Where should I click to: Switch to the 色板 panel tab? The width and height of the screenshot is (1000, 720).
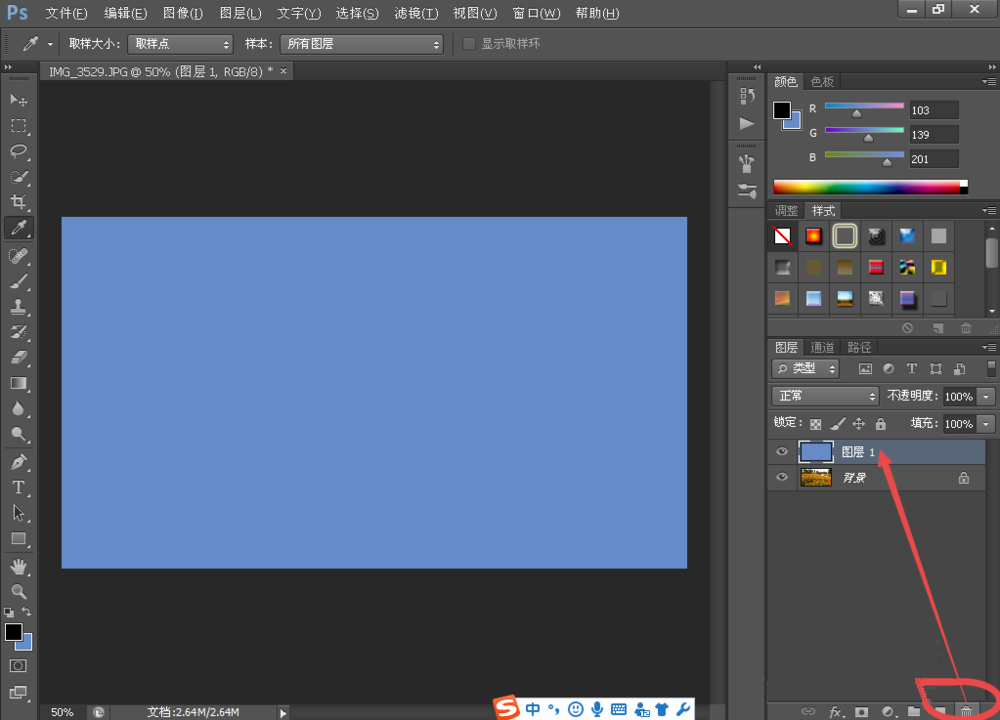822,81
